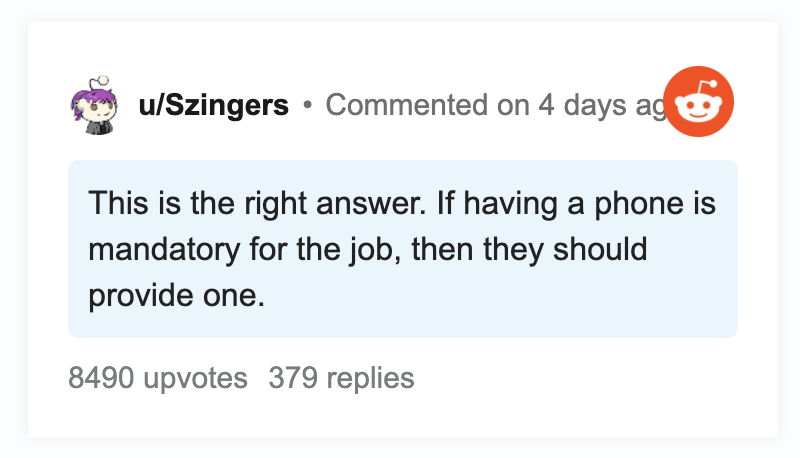800x458 pixels.
Task: Click 'This is the right answer' sentence
Action: [x=257, y=203]
